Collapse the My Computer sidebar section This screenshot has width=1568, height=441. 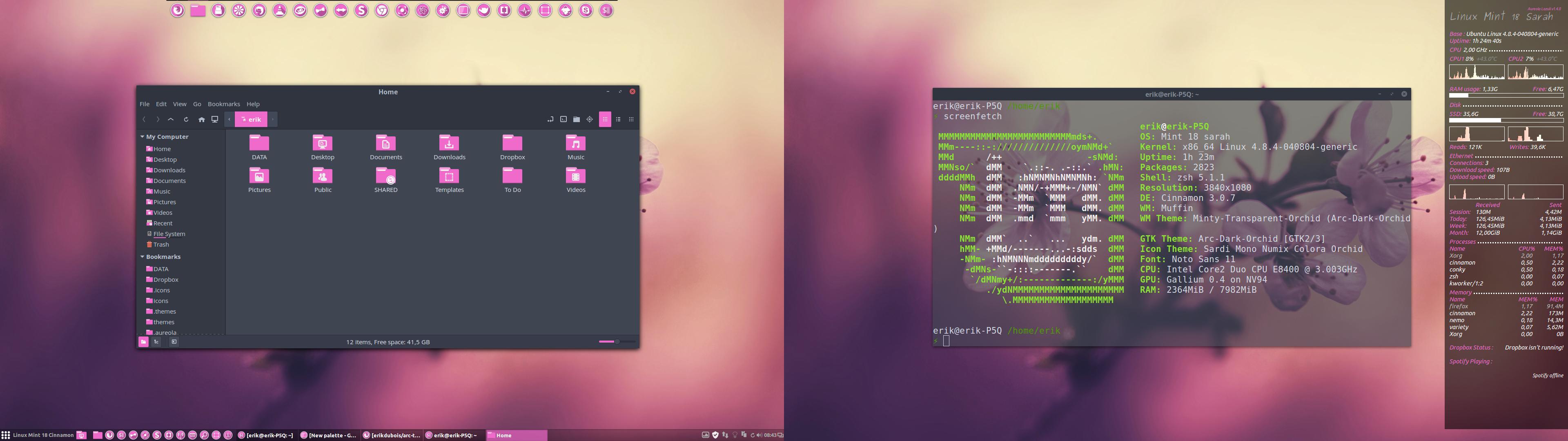[x=142, y=136]
